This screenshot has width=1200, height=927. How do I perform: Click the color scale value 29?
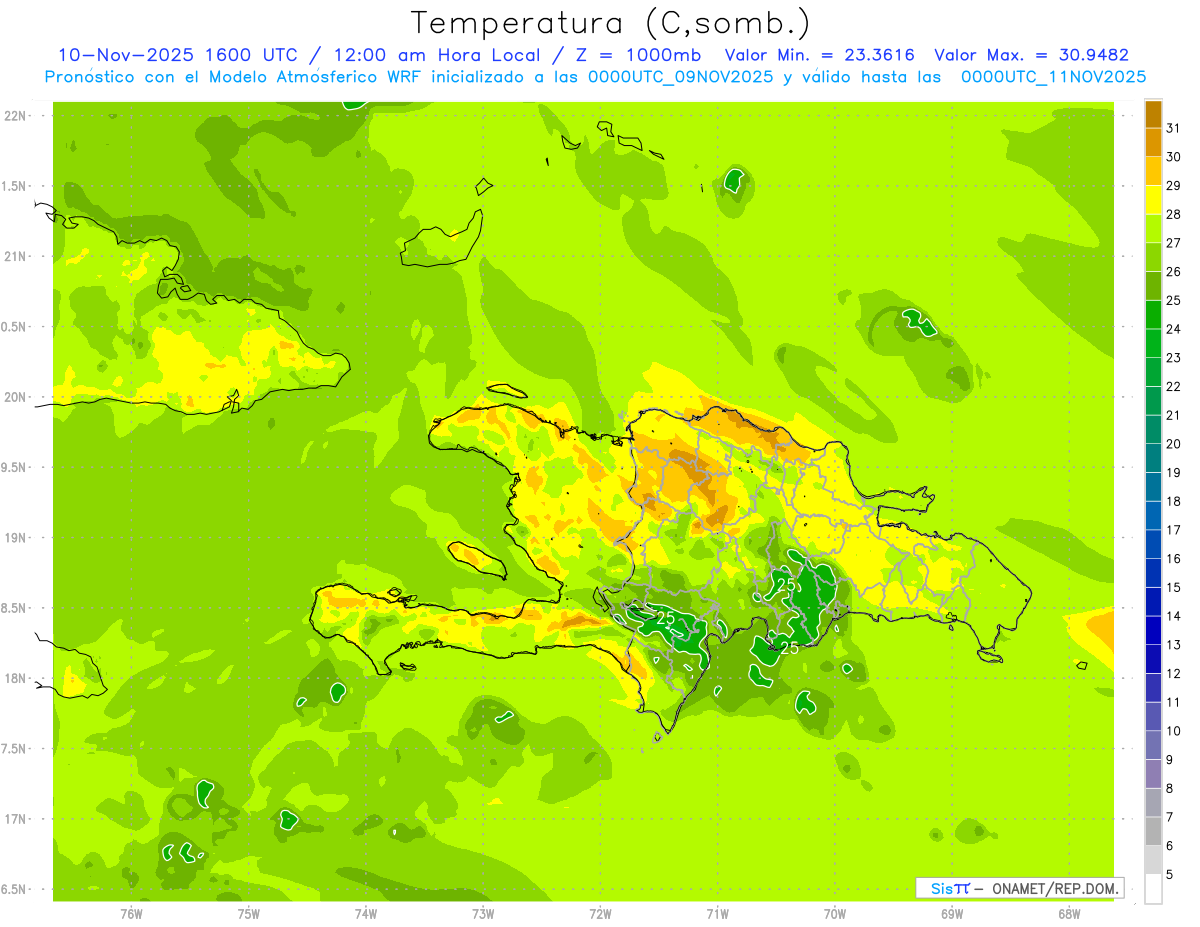(1173, 186)
